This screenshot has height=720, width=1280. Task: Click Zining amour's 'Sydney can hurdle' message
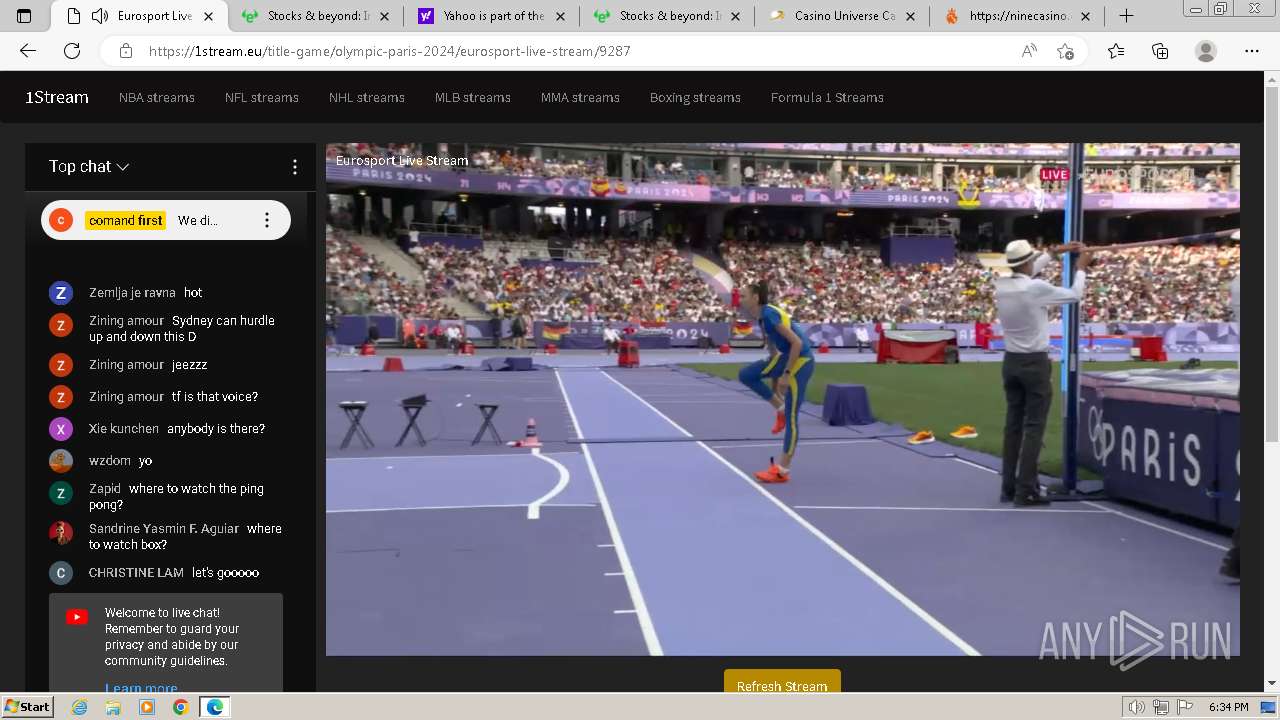tap(182, 329)
